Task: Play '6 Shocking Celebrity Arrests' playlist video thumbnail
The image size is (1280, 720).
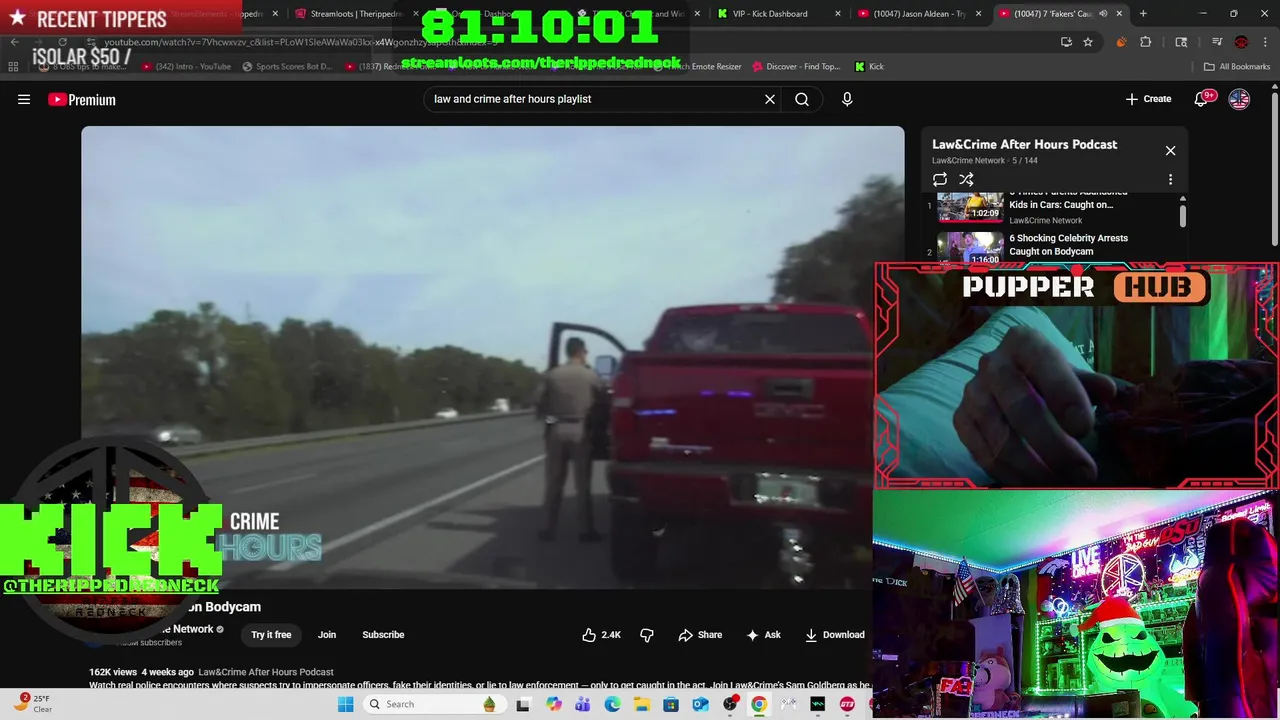Action: [970, 247]
